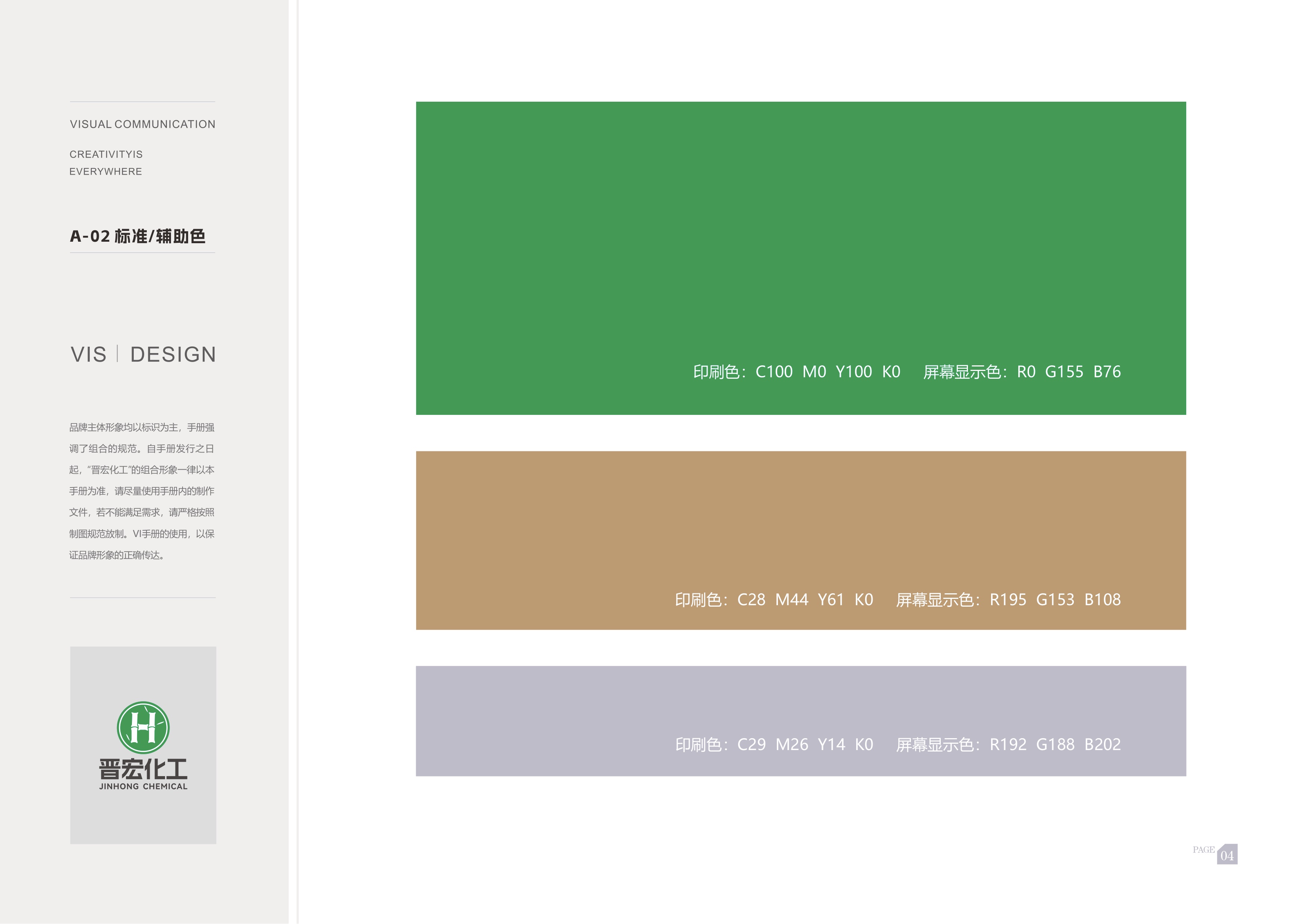
Task: Click the VIS word in sidebar
Action: (88, 355)
